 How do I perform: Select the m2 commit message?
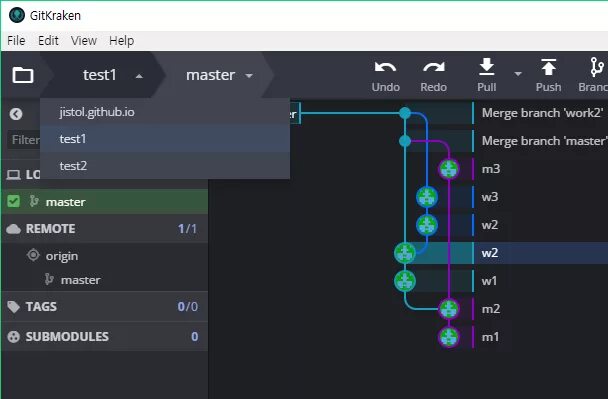pos(491,309)
